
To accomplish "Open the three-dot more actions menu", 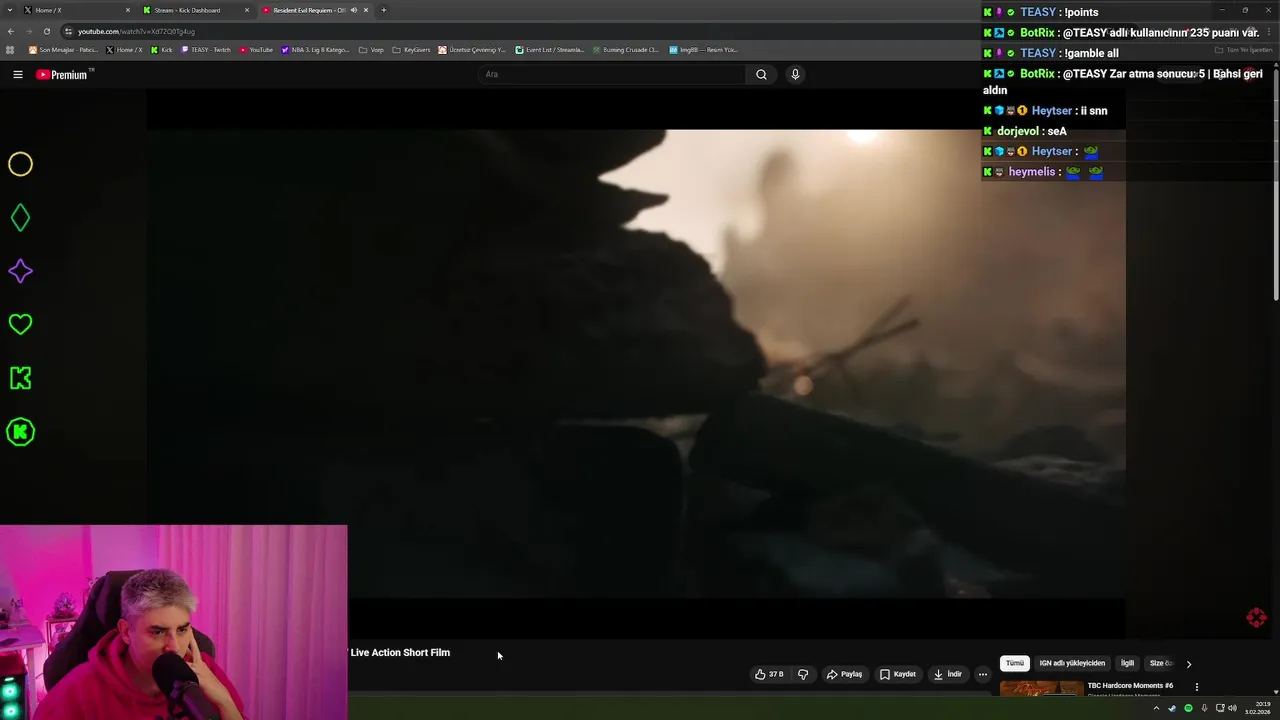I will pyautogui.click(x=982, y=674).
